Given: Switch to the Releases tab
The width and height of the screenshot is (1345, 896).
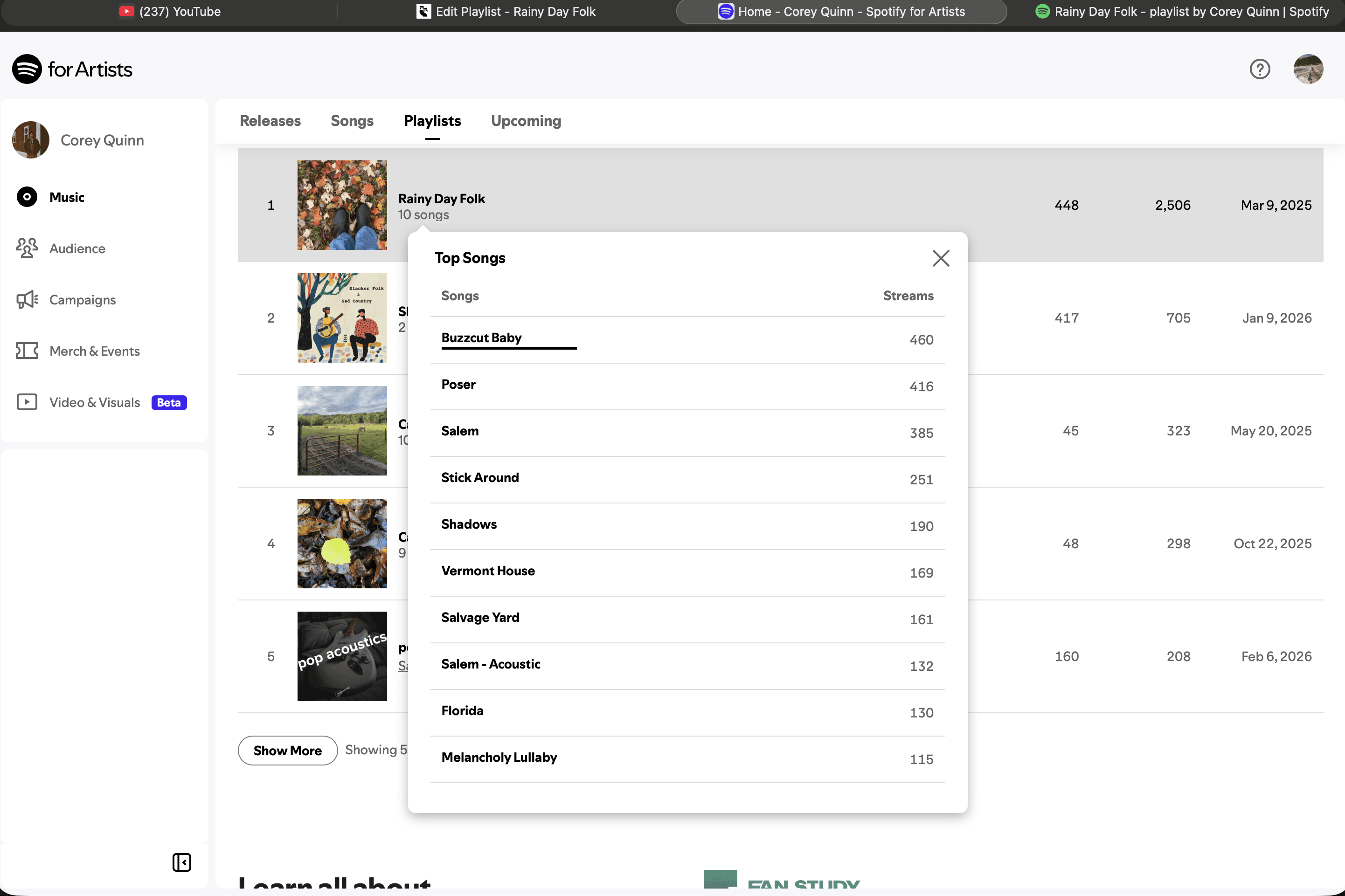Looking at the screenshot, I should (x=270, y=121).
